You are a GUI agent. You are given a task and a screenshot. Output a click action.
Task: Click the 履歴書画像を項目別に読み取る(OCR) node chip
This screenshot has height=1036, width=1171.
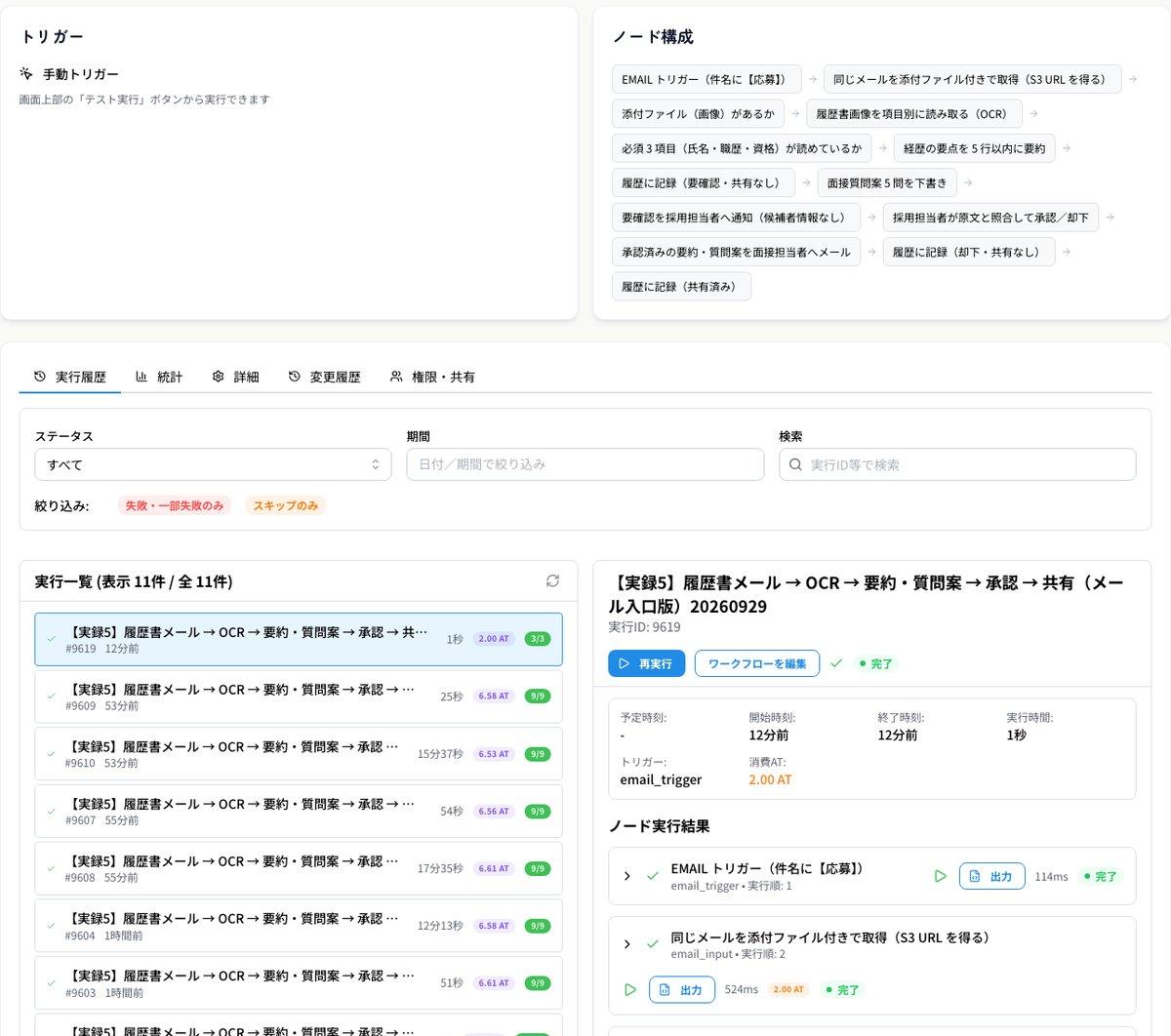click(914, 114)
